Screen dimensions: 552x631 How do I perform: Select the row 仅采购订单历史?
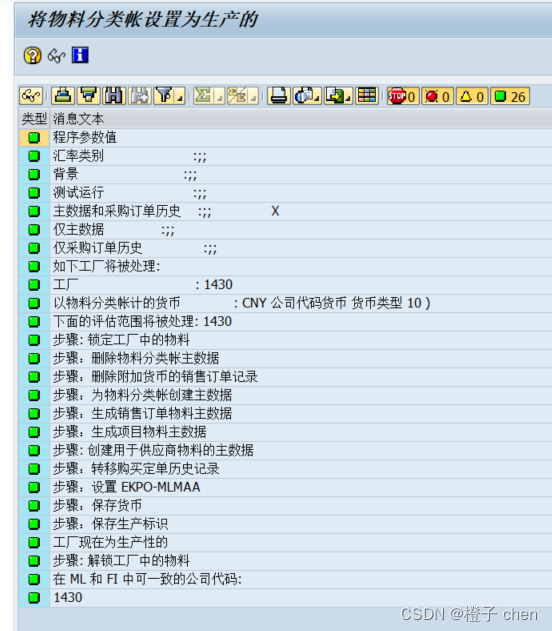285,248
